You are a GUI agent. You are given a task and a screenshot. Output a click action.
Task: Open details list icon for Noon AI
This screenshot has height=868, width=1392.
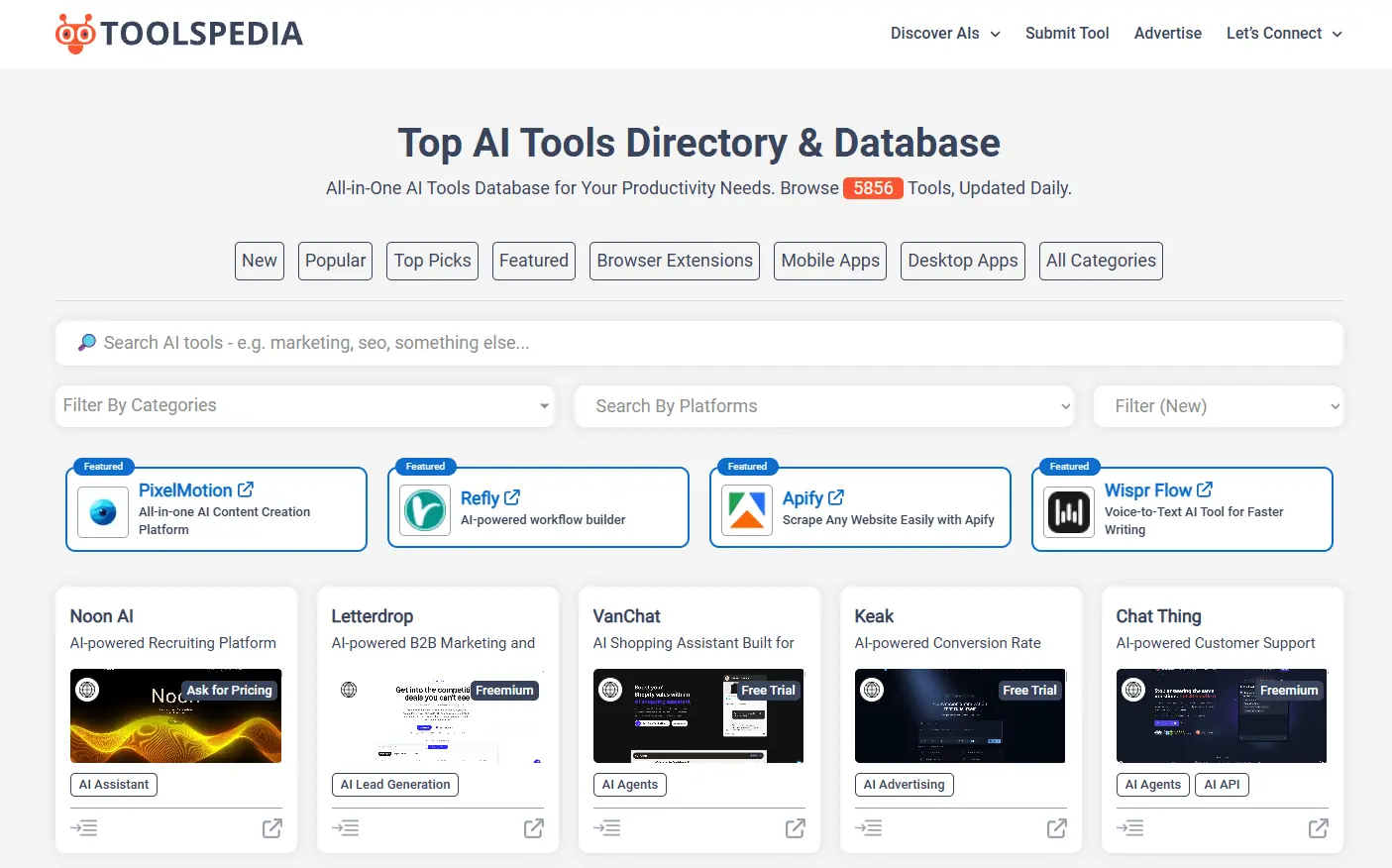coord(84,828)
